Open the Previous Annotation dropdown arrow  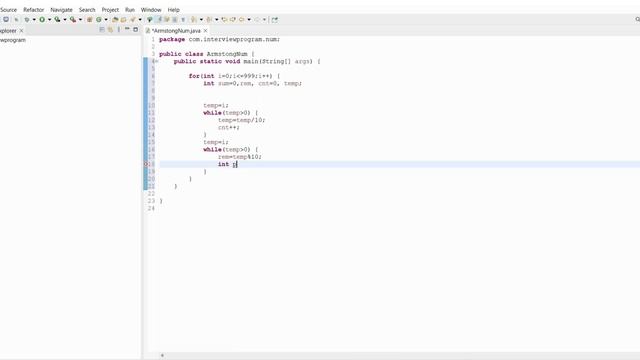coord(216,19)
